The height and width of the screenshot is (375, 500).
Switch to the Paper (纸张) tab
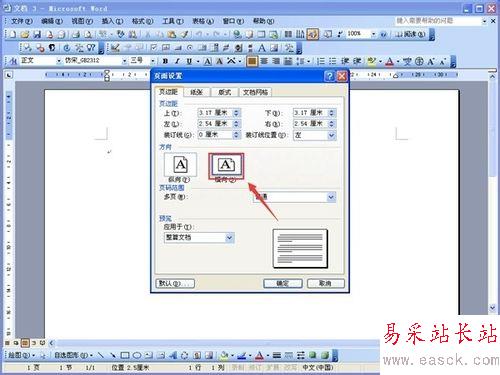[196, 92]
